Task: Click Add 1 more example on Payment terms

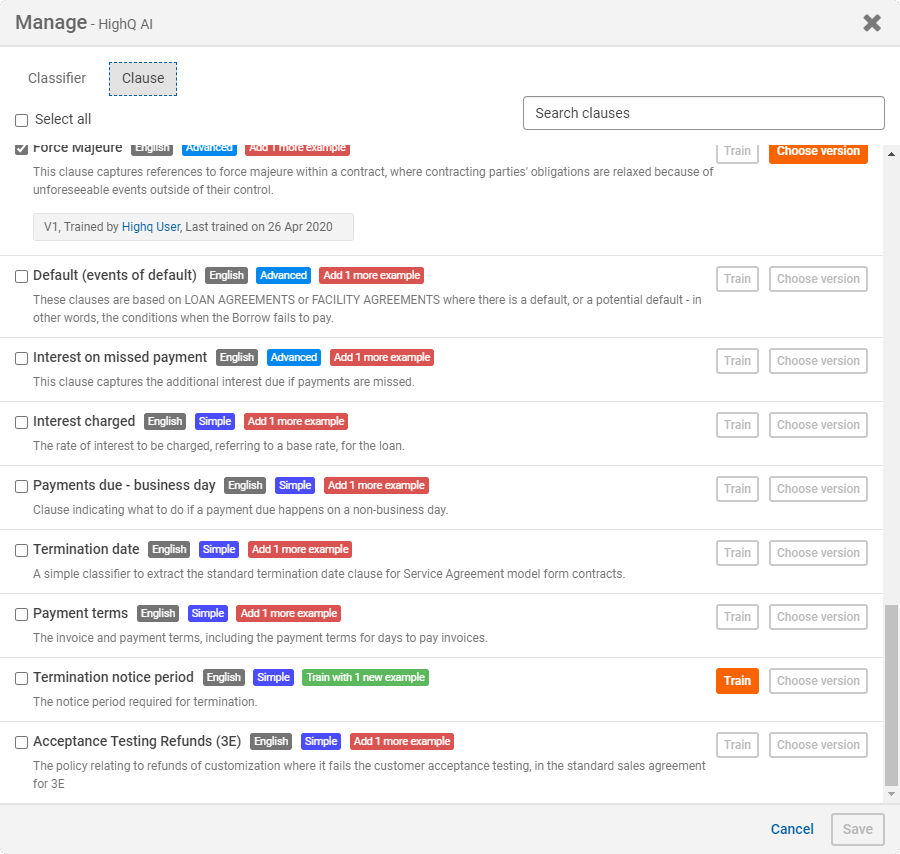Action: coord(289,614)
